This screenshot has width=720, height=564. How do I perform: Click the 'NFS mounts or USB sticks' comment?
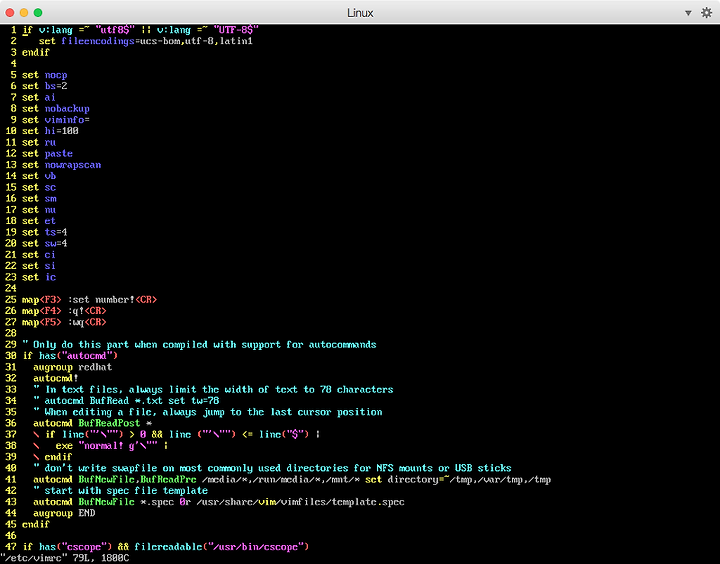[x=272, y=468]
